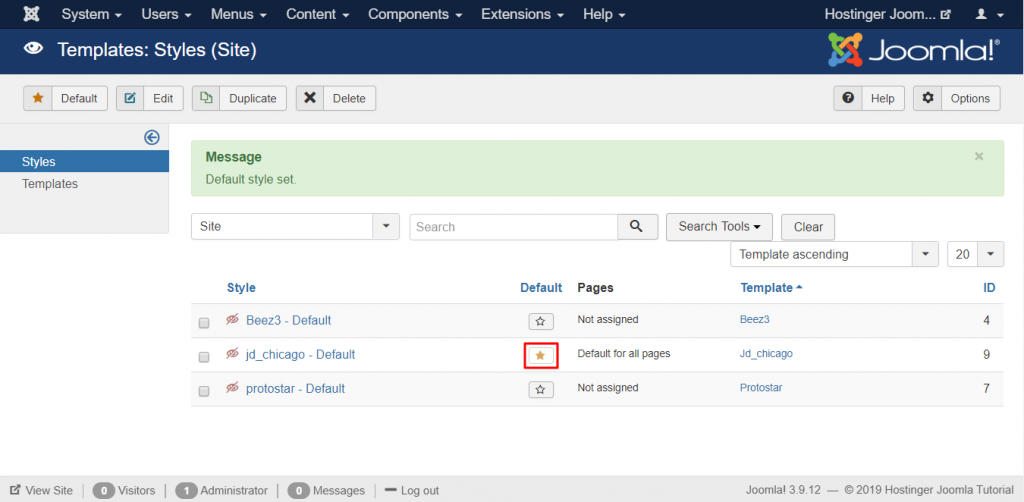Click the Duplicate toolbar button
Screen dimensions: 1024x502
click(x=240, y=98)
